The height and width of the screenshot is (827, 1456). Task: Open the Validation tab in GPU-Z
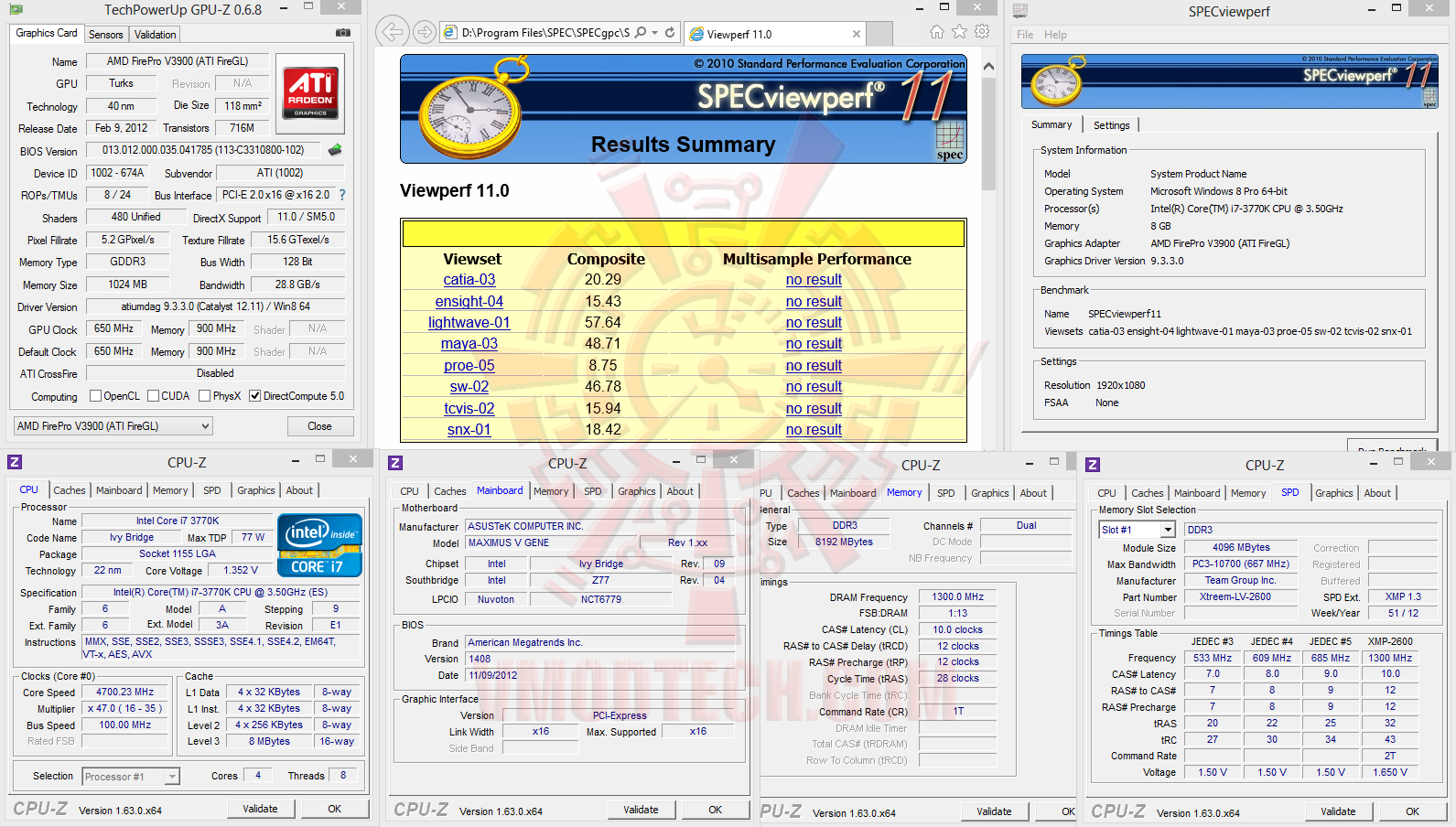pos(156,34)
